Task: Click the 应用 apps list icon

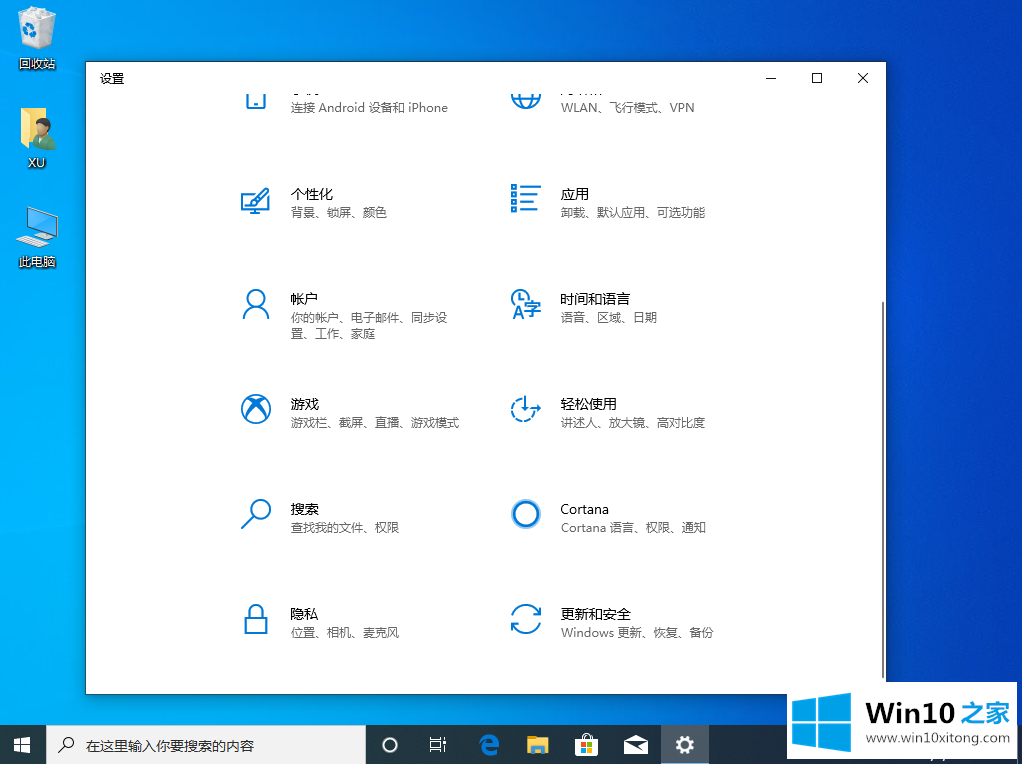Action: 526,198
